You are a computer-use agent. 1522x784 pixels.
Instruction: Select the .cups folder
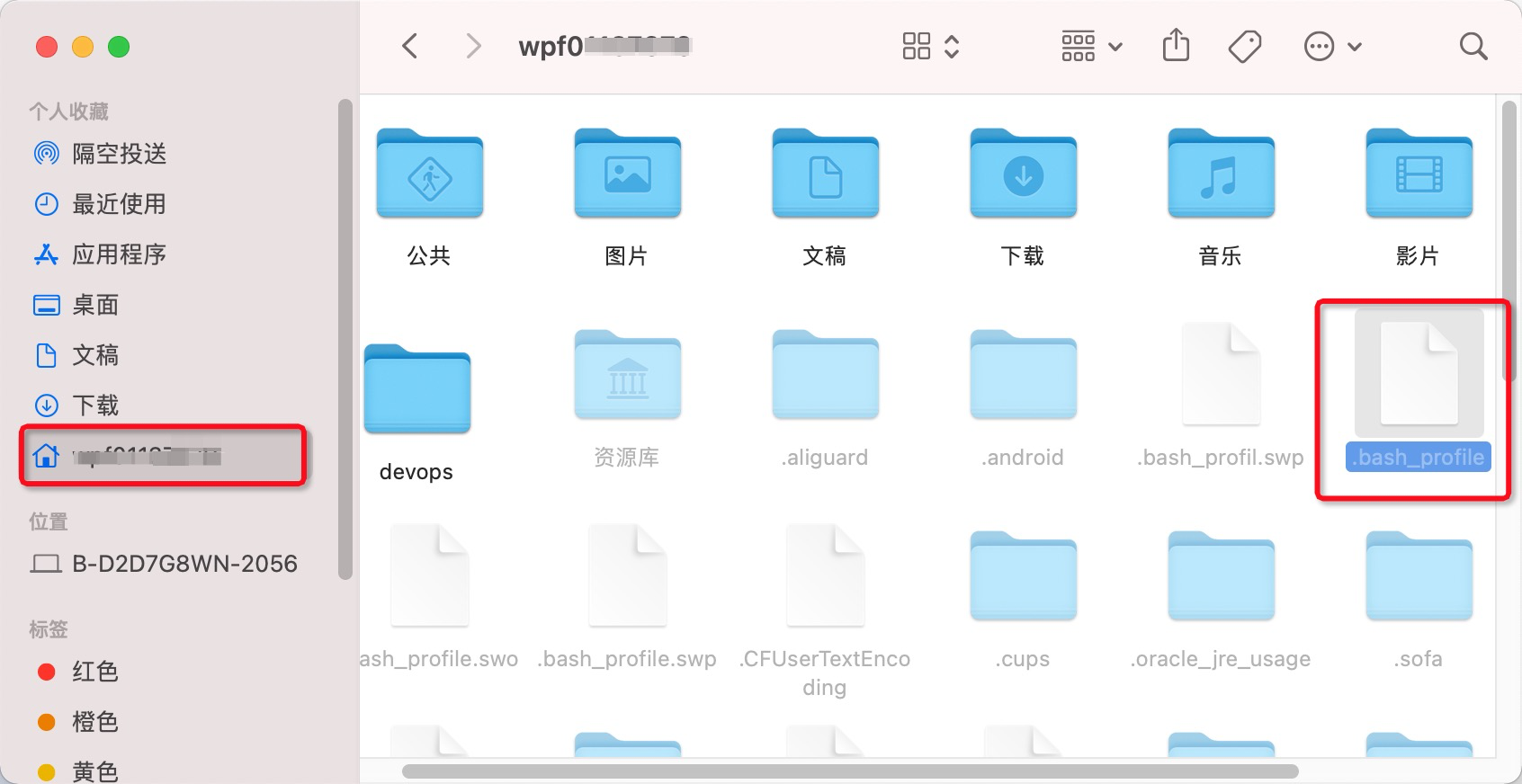1023,576
